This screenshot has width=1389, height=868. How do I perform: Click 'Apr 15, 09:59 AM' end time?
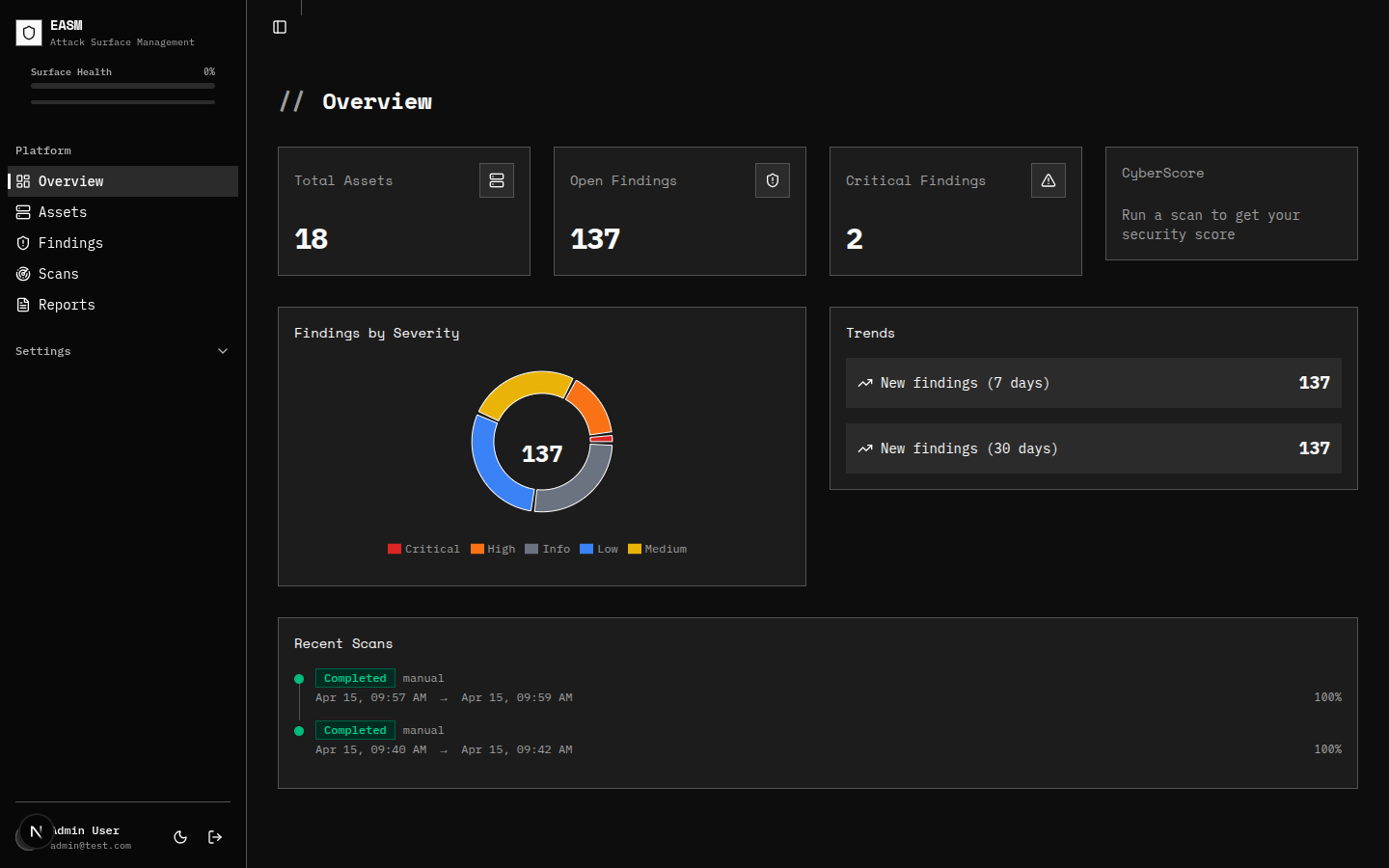click(x=517, y=697)
